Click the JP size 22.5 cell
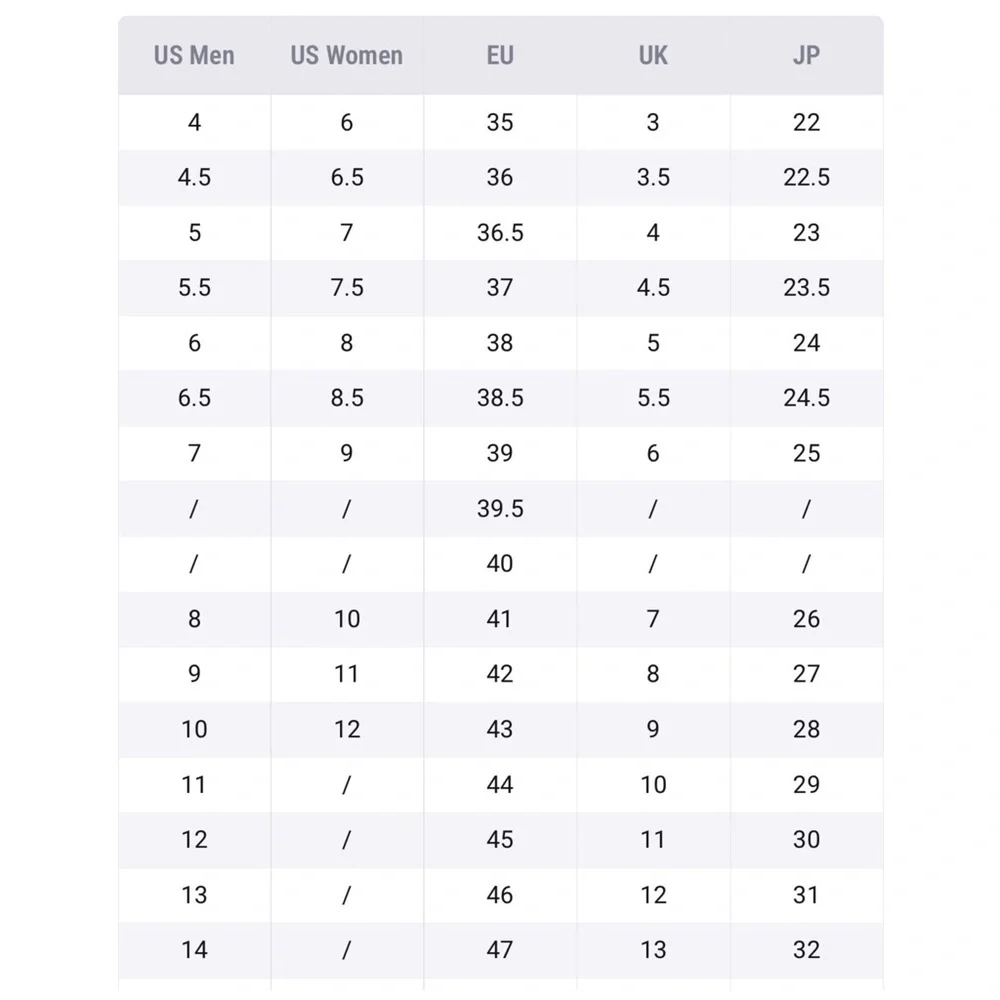 point(807,177)
